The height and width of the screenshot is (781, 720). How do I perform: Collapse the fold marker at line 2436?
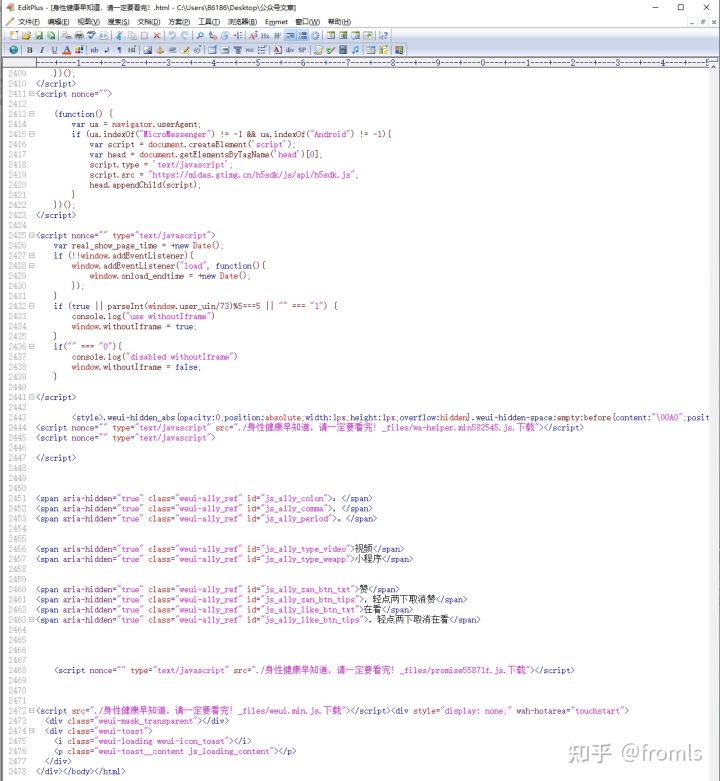32,346
